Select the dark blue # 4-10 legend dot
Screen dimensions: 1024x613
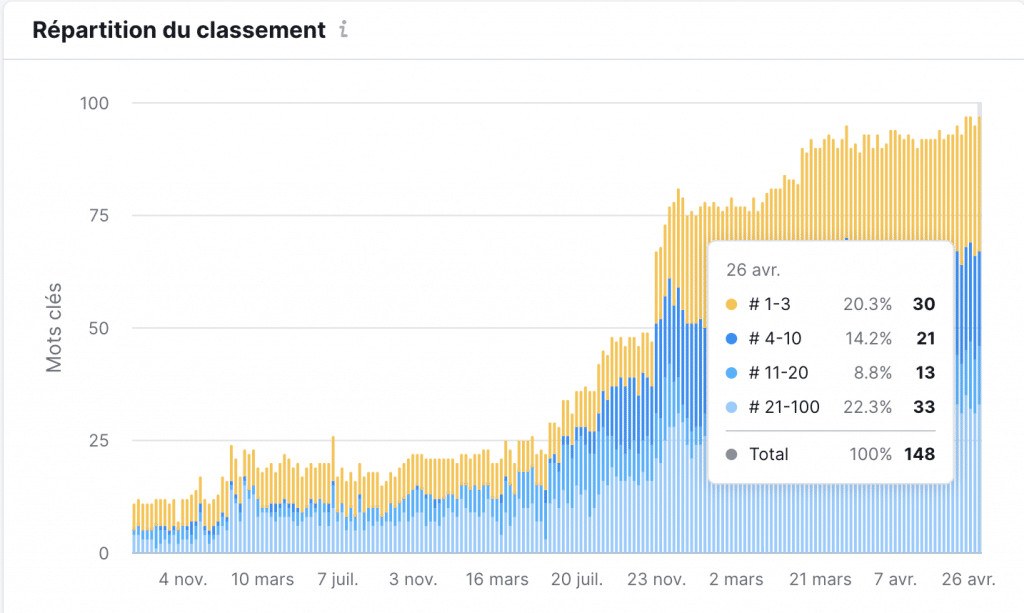coord(729,338)
